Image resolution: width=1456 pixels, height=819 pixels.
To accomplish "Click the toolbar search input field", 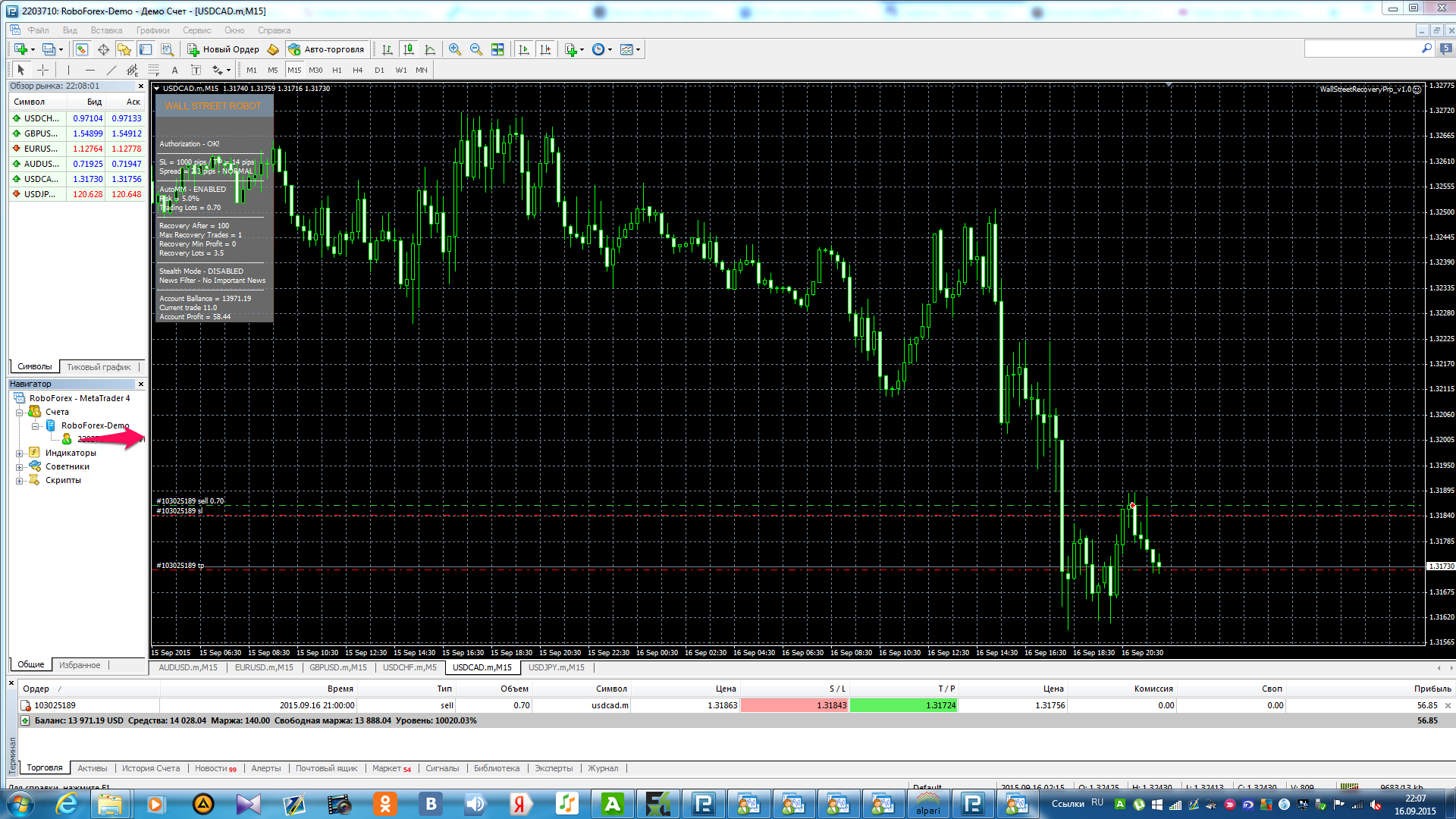I will [1363, 49].
